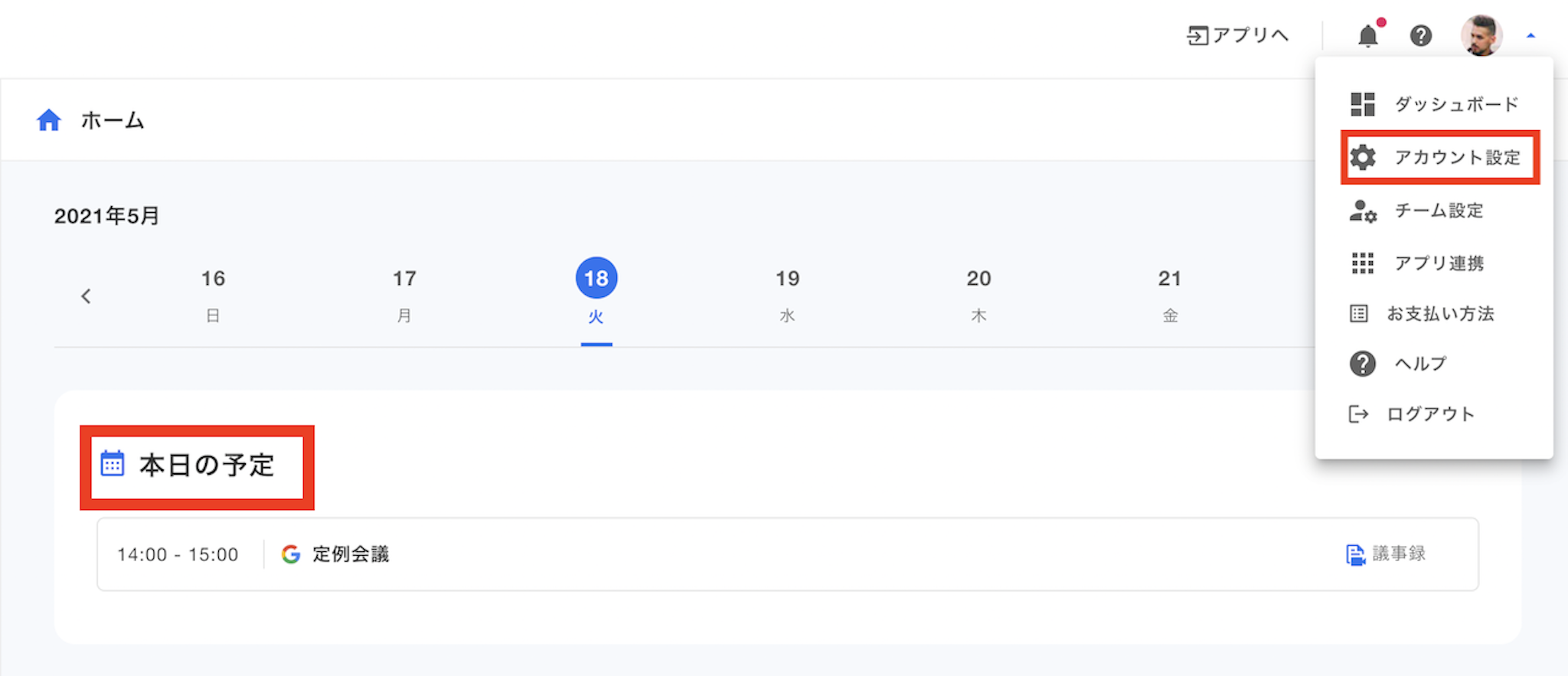Open チーム設定 menu item
Screen dimensions: 1568x676
click(x=1438, y=211)
